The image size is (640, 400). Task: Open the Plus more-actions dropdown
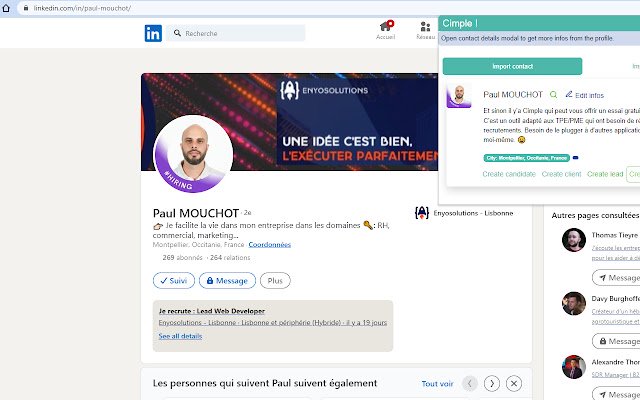tap(275, 281)
